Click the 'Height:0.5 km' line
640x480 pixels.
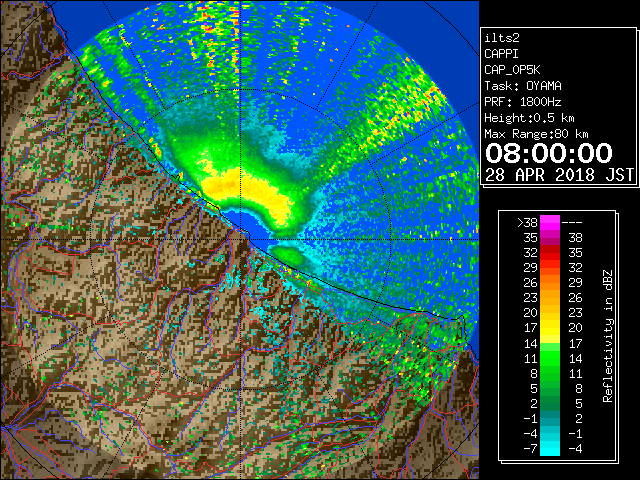[529, 118]
